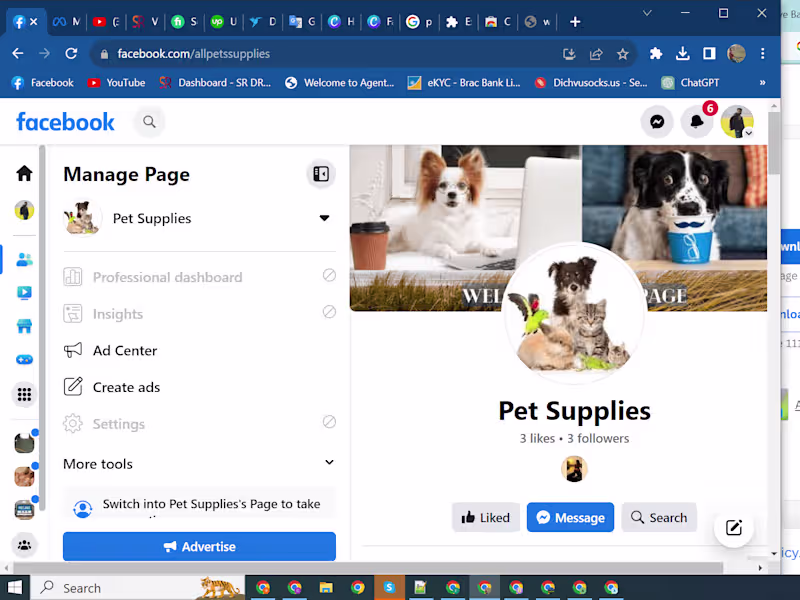800x600 pixels.
Task: Open Skype from taskbar
Action: pos(389,588)
